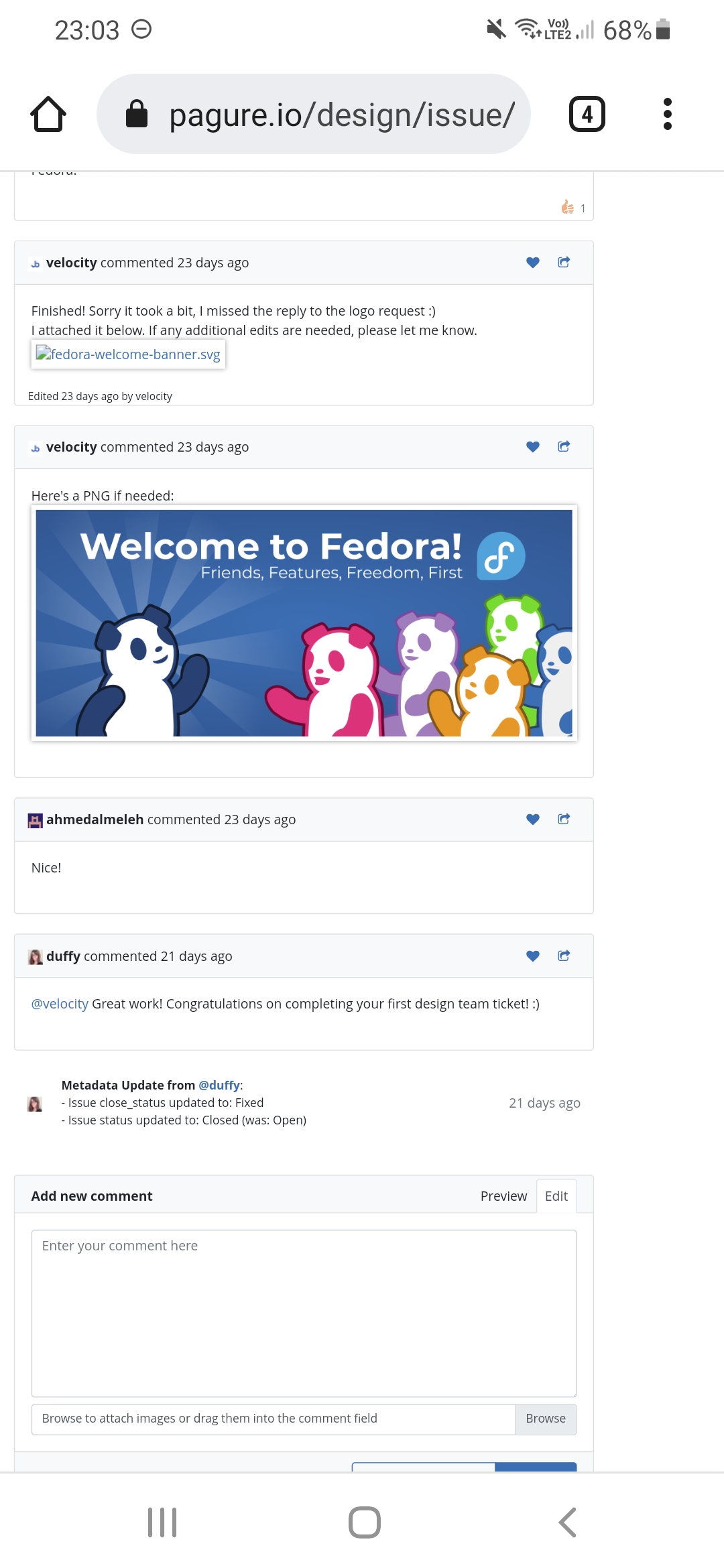Screen dimensions: 724x1568
Task: Click the thumbs-up reaction counter
Action: (x=573, y=208)
